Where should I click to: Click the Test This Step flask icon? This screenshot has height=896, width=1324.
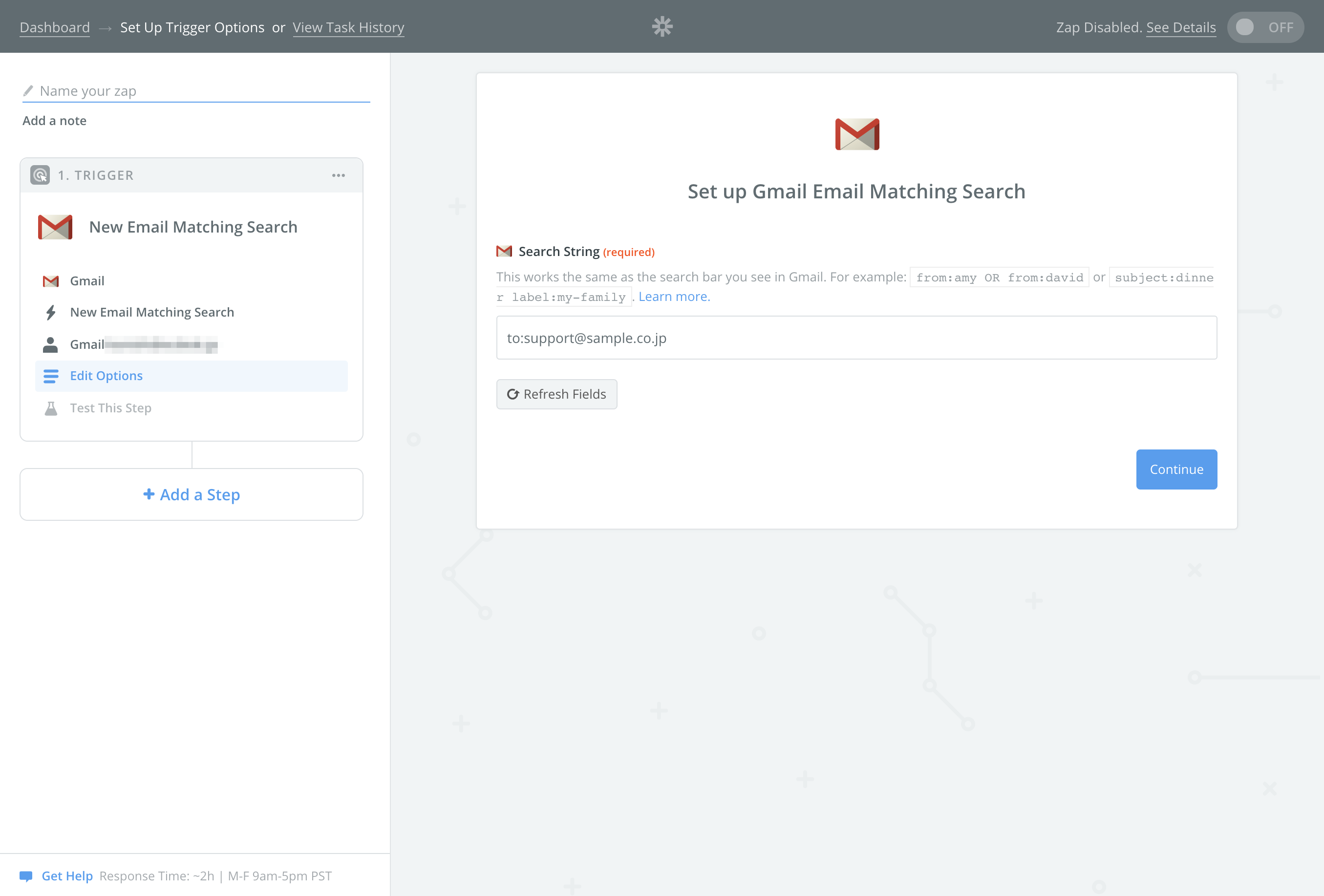coord(51,408)
